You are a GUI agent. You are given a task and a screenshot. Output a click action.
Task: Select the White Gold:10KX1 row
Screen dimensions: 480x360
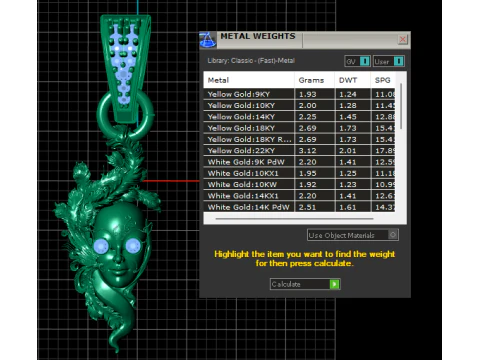(x=299, y=173)
